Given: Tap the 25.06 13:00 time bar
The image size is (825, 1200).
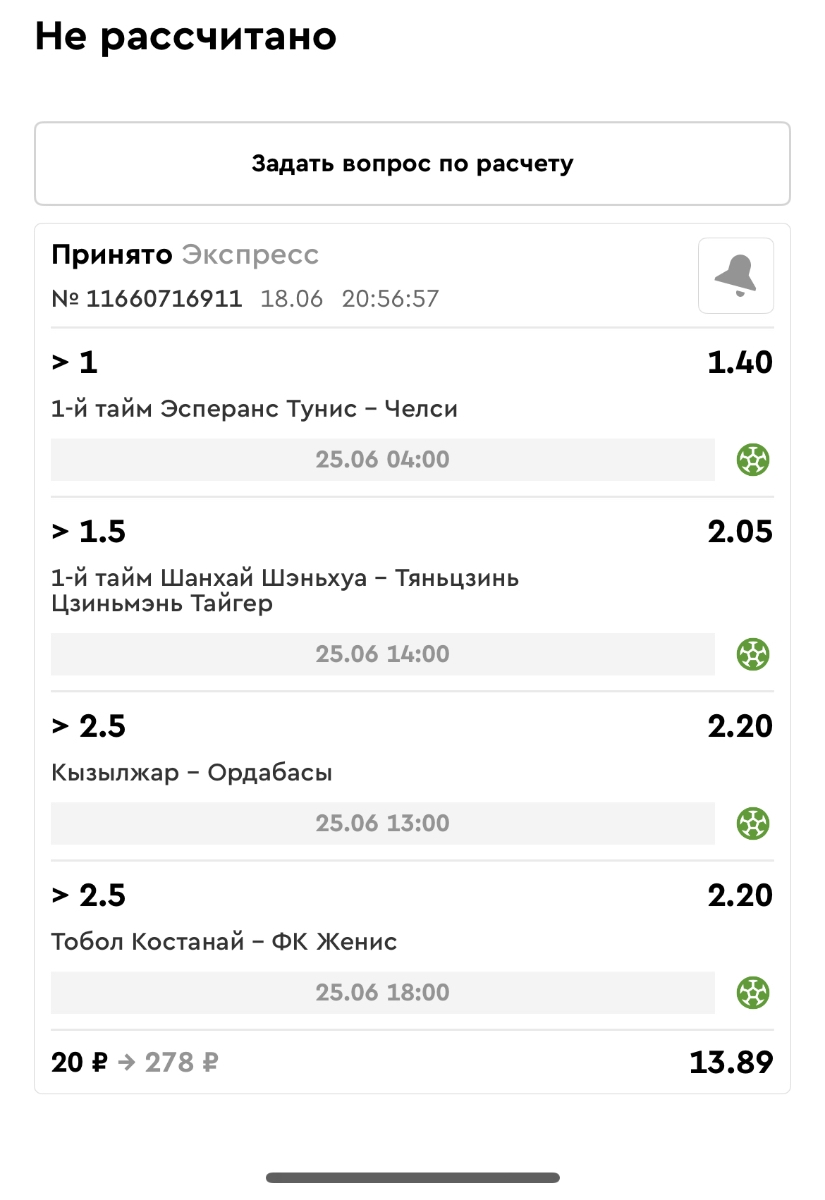Looking at the screenshot, I should coord(382,823).
